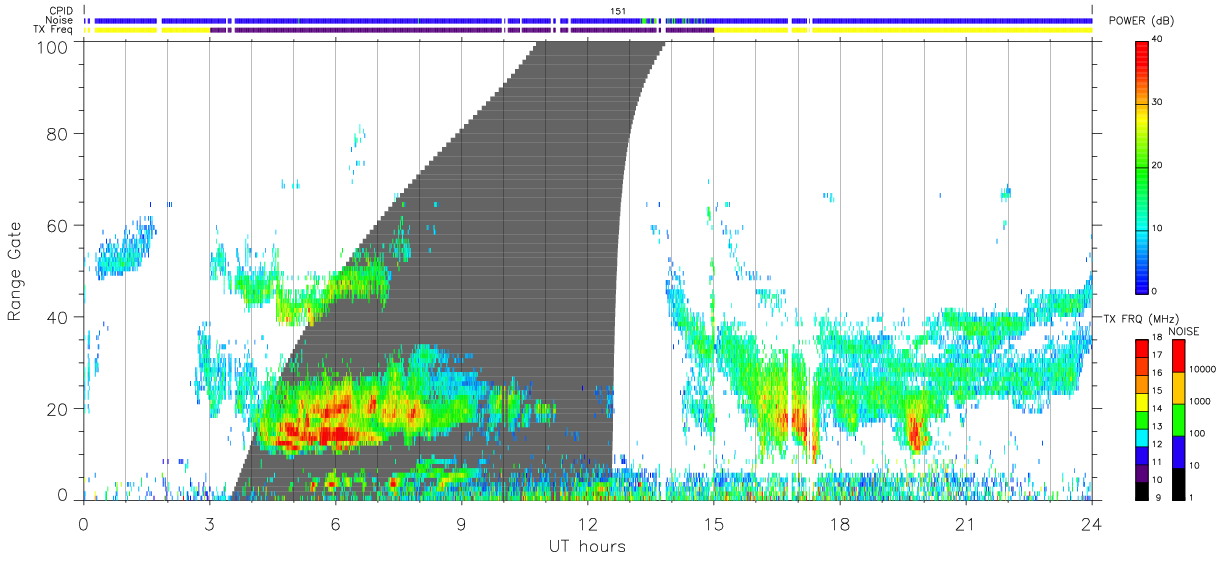Pick the orange swatch of the NOISE legend
Image resolution: width=1228 pixels, height=567 pixels.
pyautogui.click(x=1178, y=388)
